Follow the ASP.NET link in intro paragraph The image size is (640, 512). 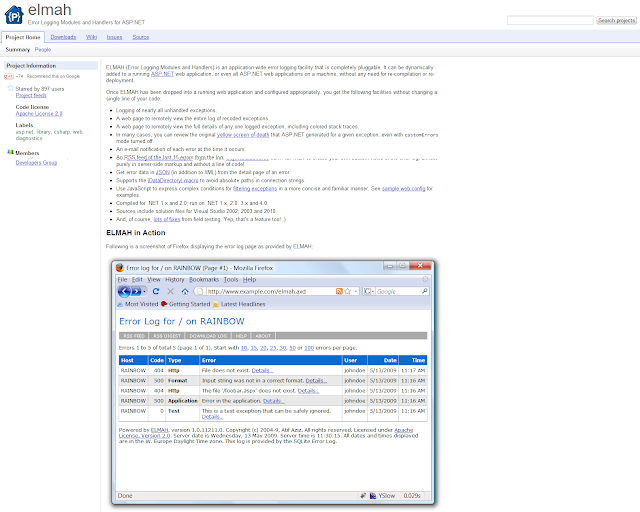pyautogui.click(x=162, y=74)
